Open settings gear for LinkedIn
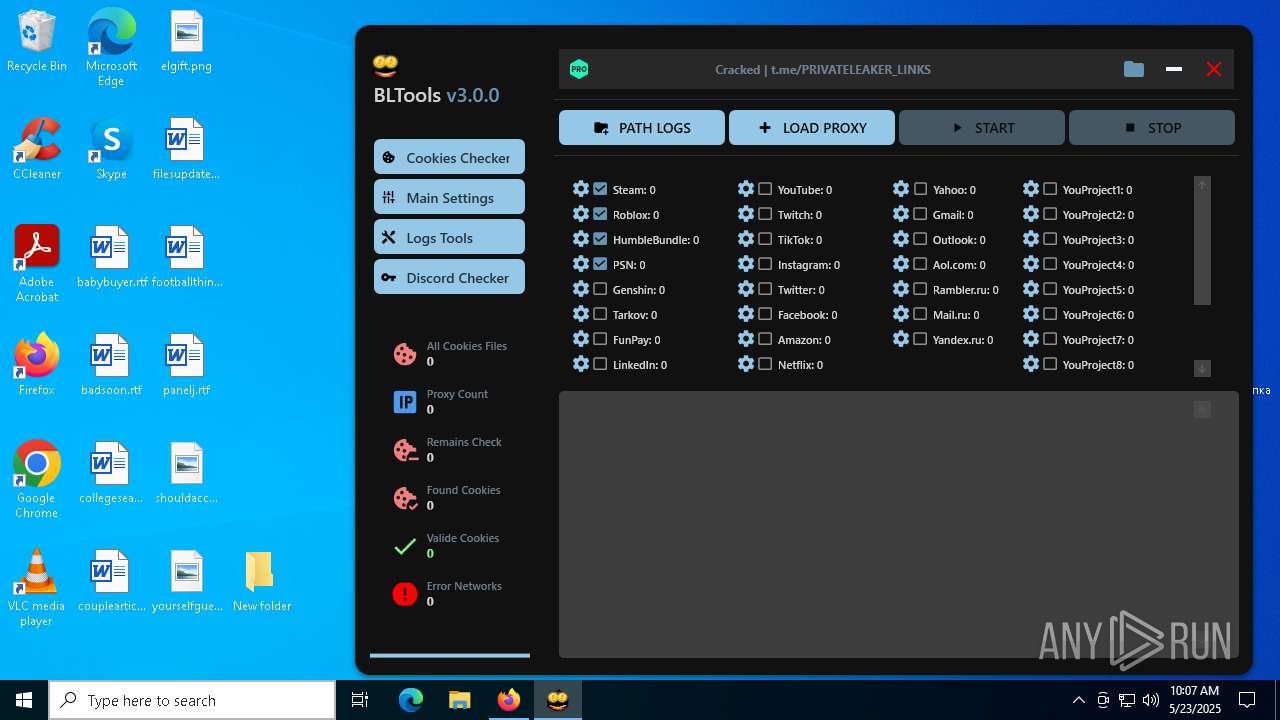The width and height of the screenshot is (1280, 720). click(x=581, y=364)
